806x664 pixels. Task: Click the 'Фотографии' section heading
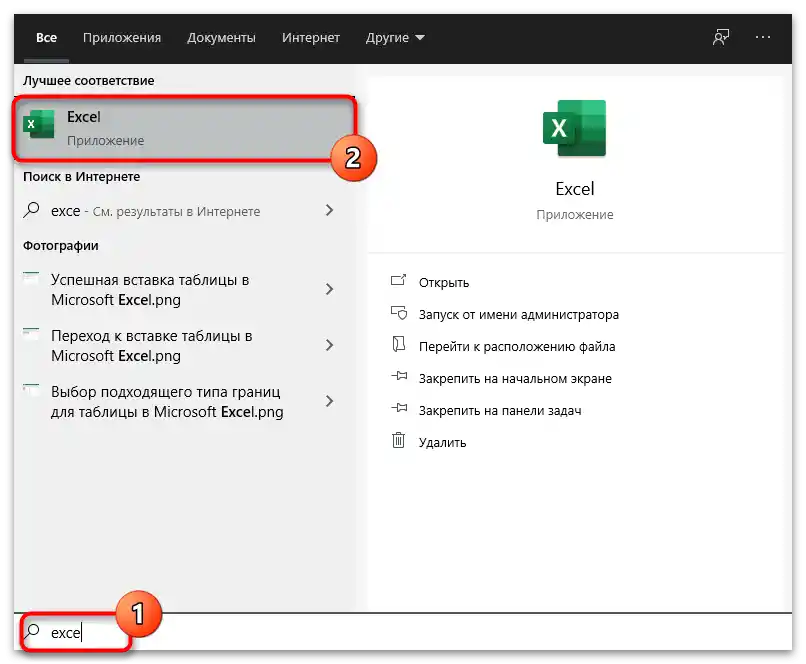[61, 246]
